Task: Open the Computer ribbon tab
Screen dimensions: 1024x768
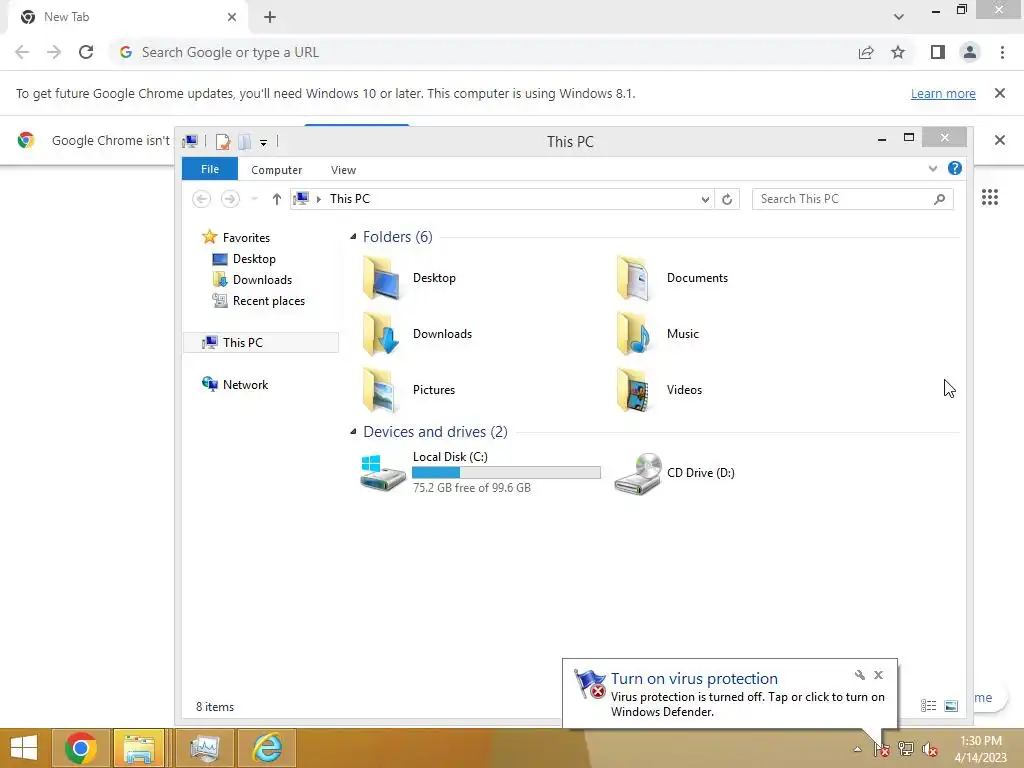Action: click(276, 170)
